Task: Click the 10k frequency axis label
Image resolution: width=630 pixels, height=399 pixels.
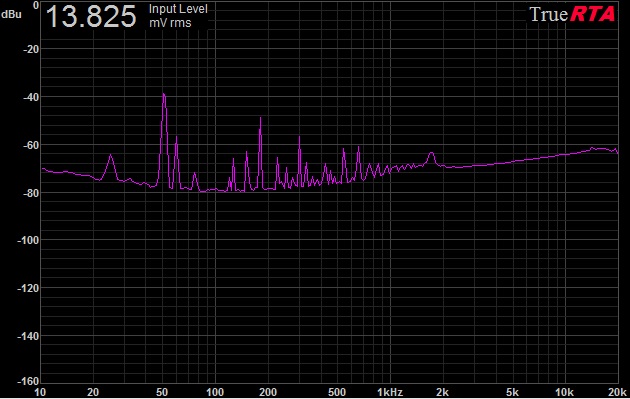Action: [x=565, y=392]
